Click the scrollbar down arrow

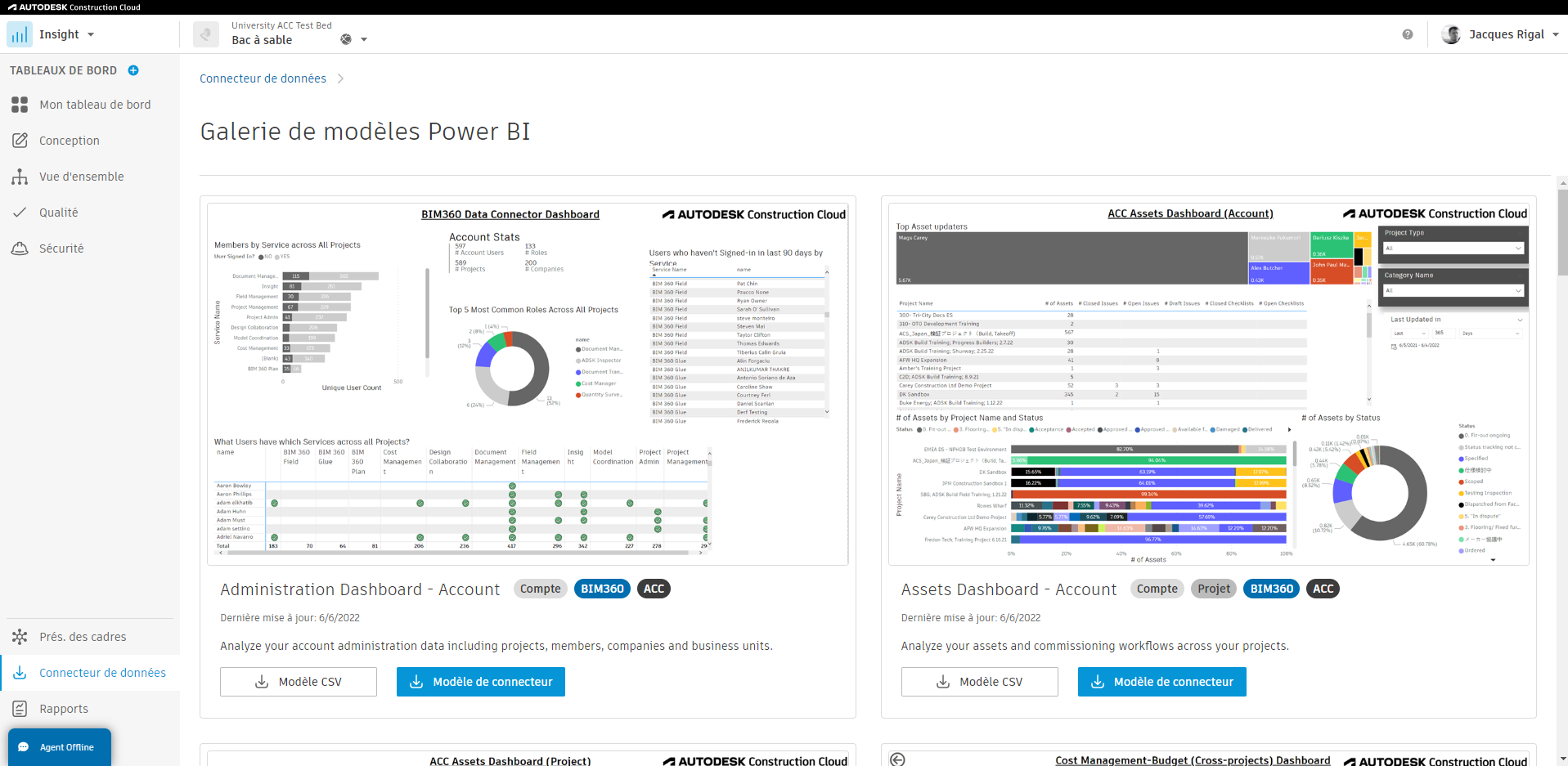1562,759
